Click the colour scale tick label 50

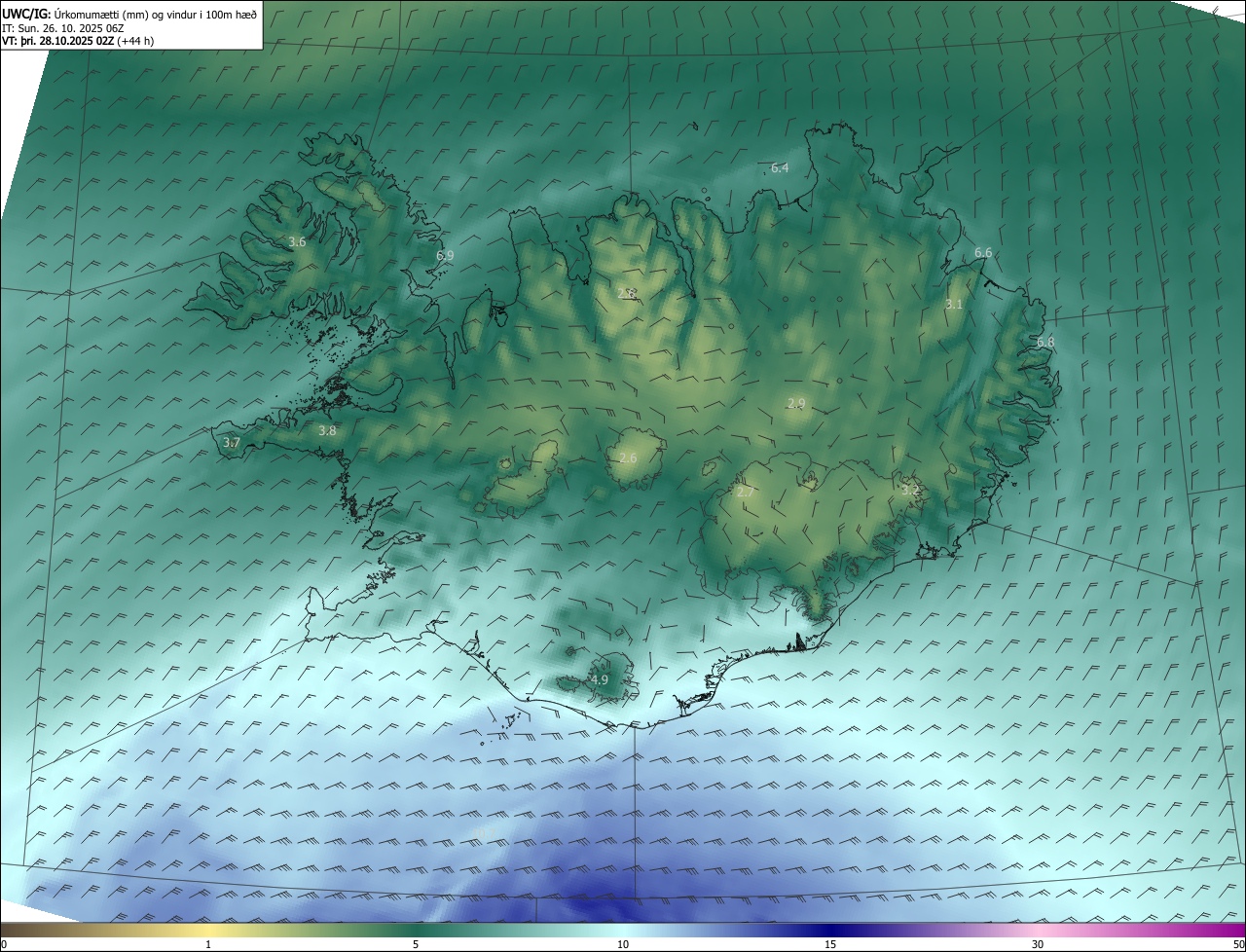pos(1238,944)
